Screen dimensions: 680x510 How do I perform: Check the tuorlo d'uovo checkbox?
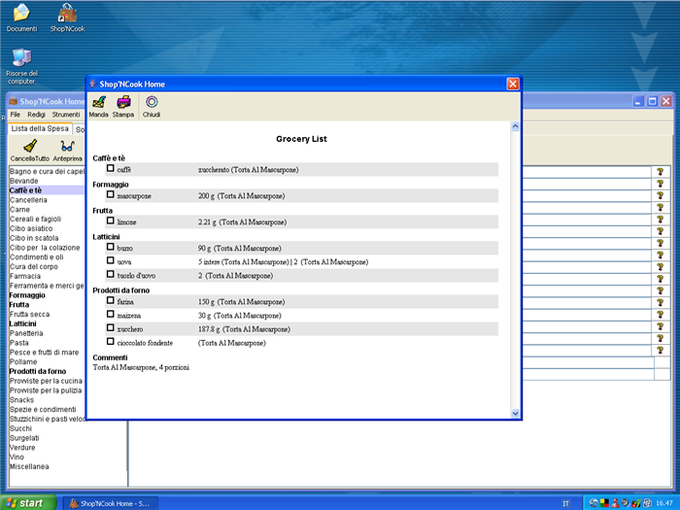[111, 274]
